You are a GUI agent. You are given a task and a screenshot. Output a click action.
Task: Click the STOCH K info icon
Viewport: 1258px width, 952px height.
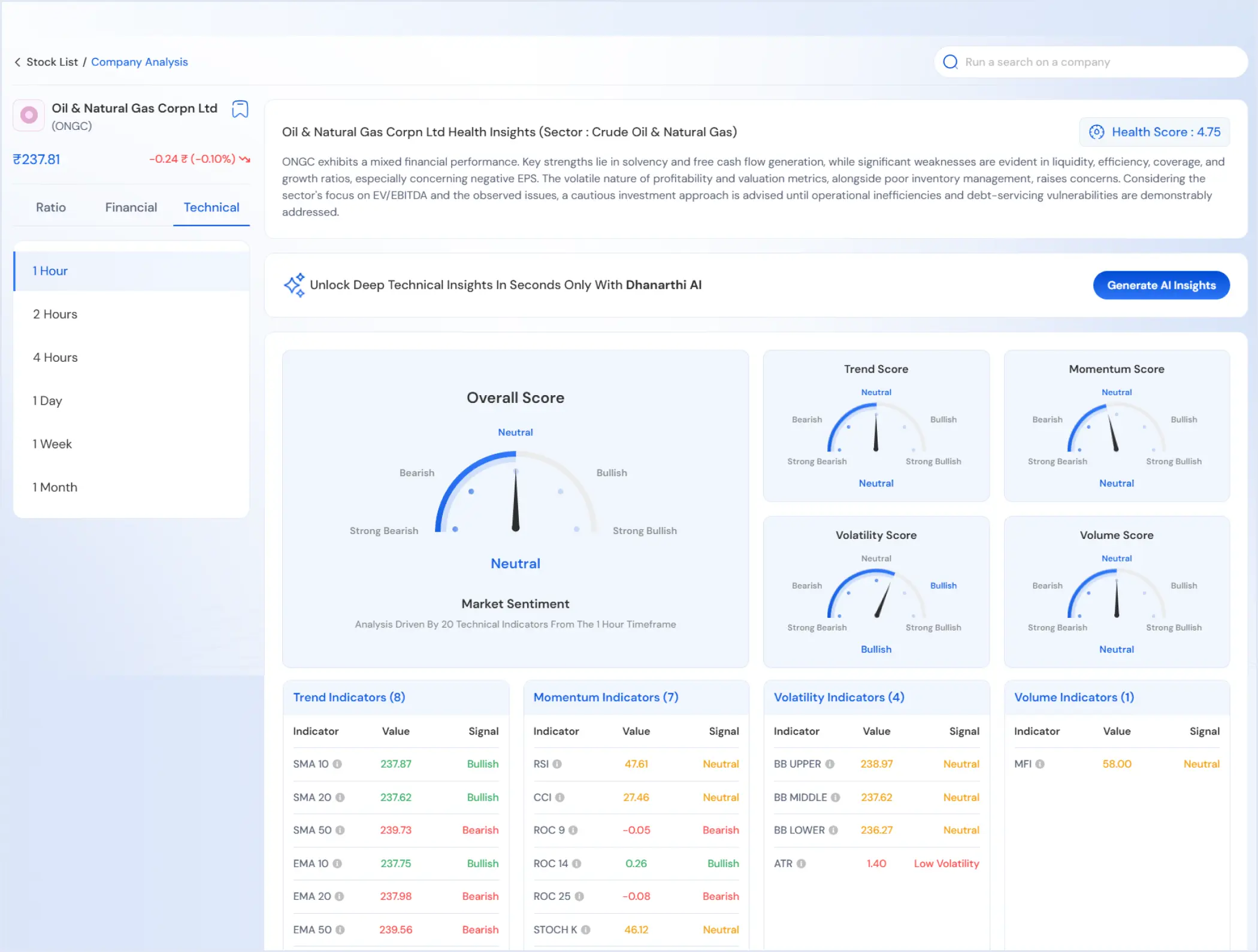click(585, 930)
